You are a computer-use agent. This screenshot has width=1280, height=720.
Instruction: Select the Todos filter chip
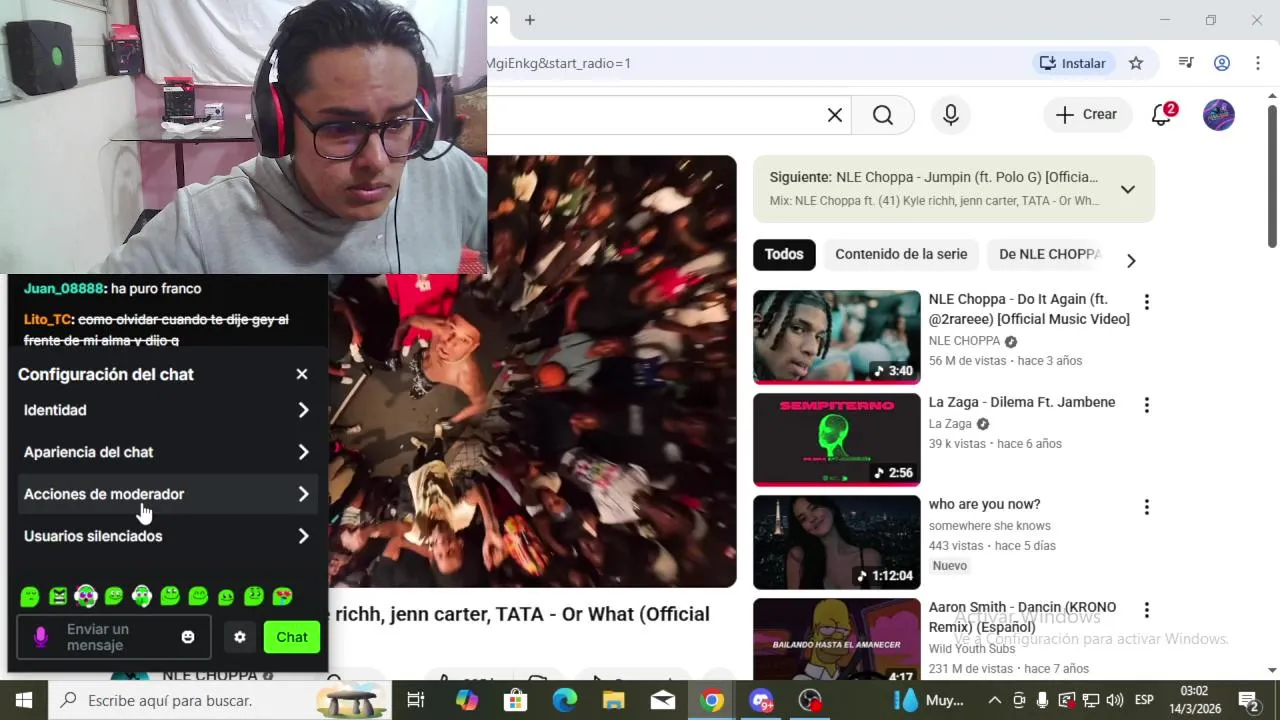(x=784, y=254)
